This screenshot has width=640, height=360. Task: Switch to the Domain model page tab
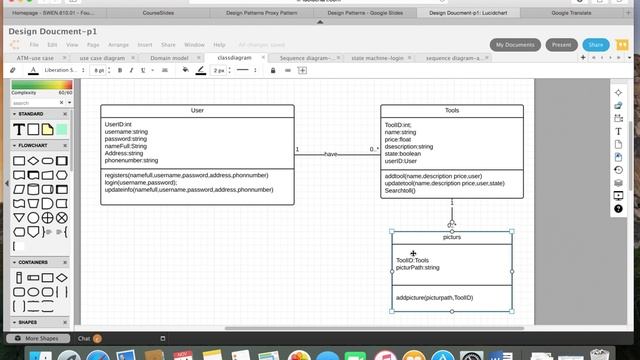click(x=169, y=58)
